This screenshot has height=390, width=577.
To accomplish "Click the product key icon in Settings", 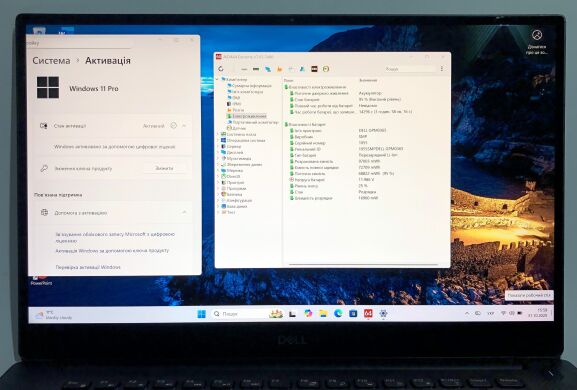I will click(x=44, y=168).
